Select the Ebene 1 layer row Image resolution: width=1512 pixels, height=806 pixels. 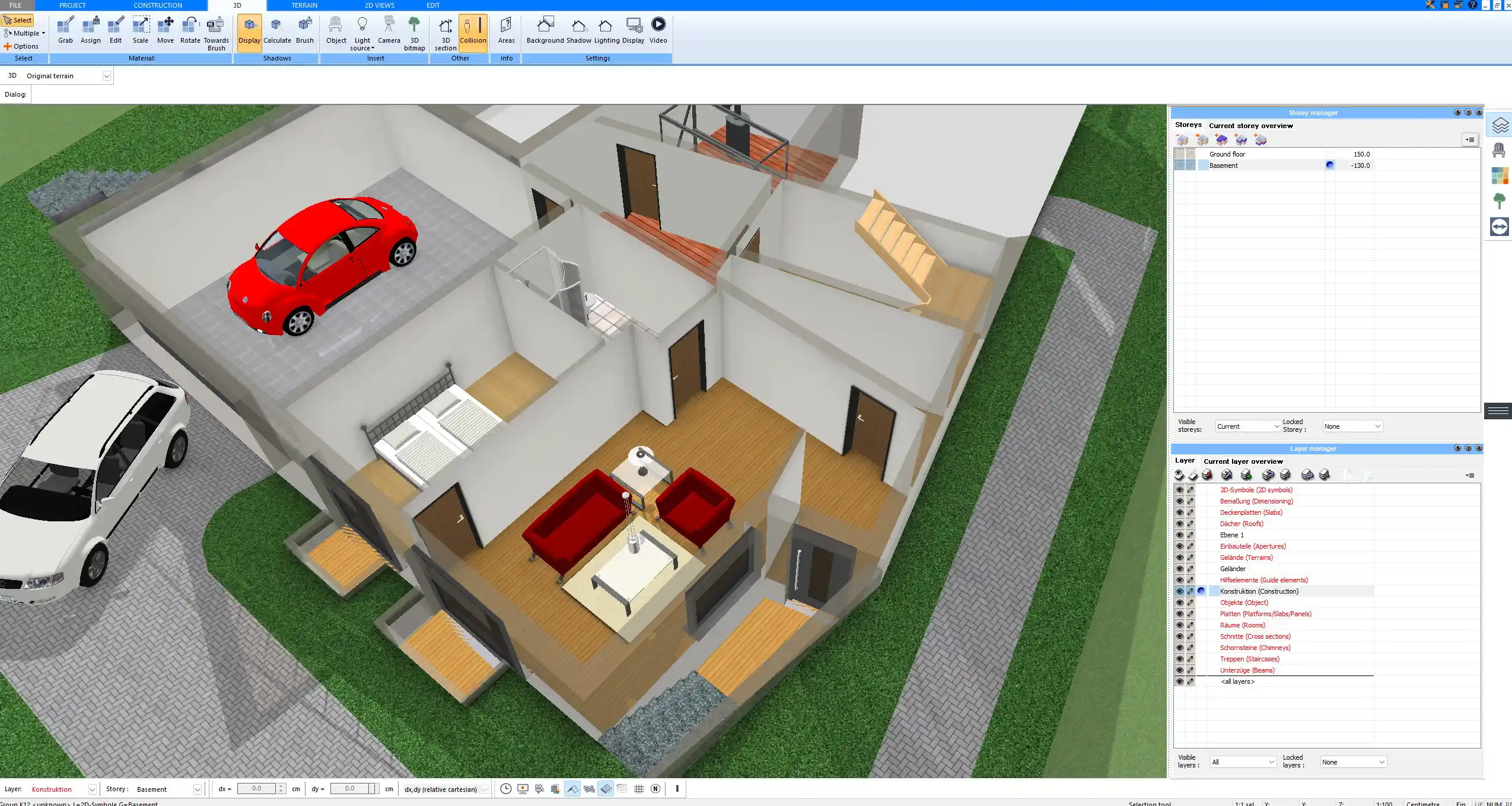coord(1273,535)
